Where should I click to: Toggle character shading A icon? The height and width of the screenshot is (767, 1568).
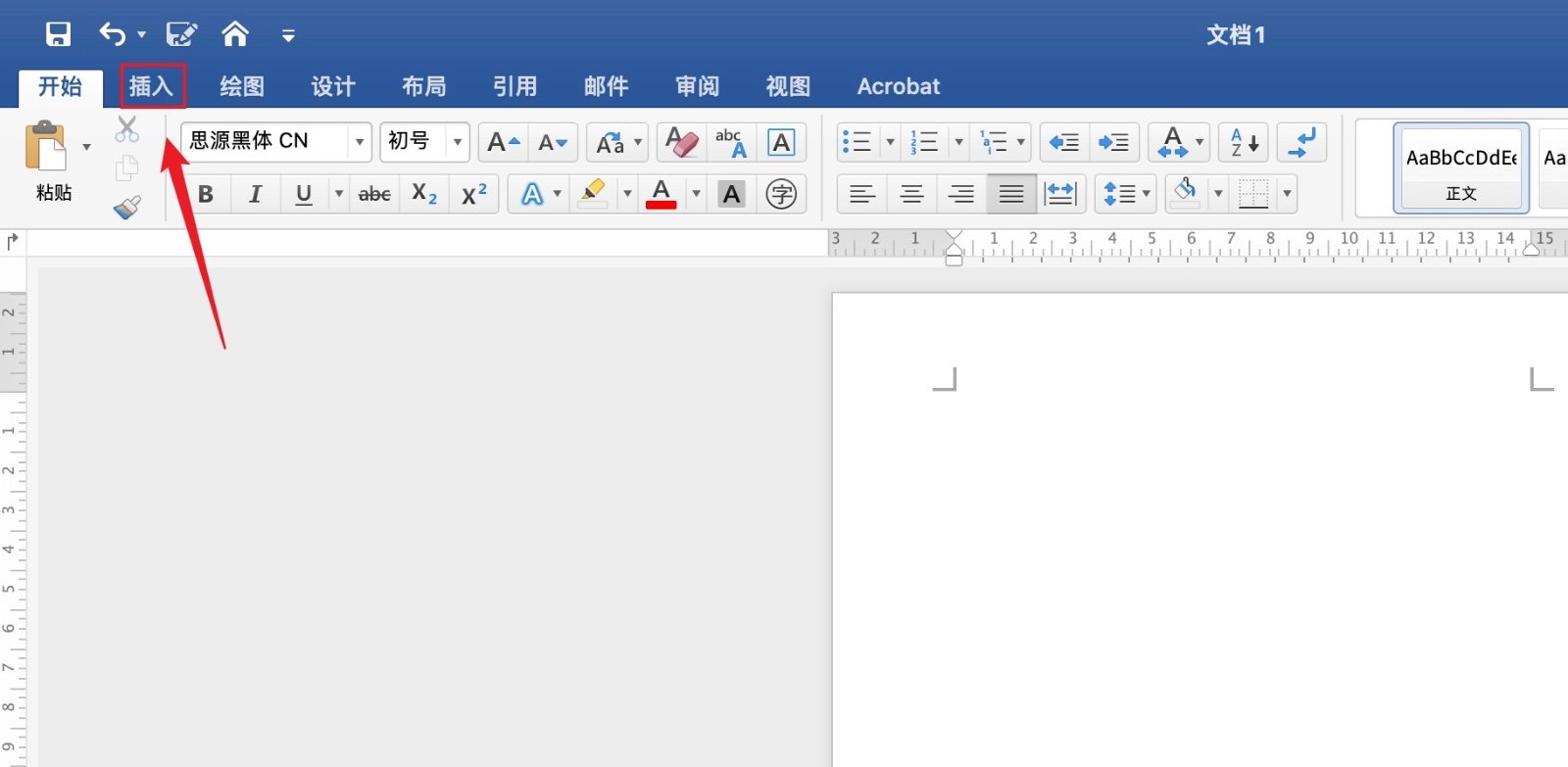[x=731, y=194]
